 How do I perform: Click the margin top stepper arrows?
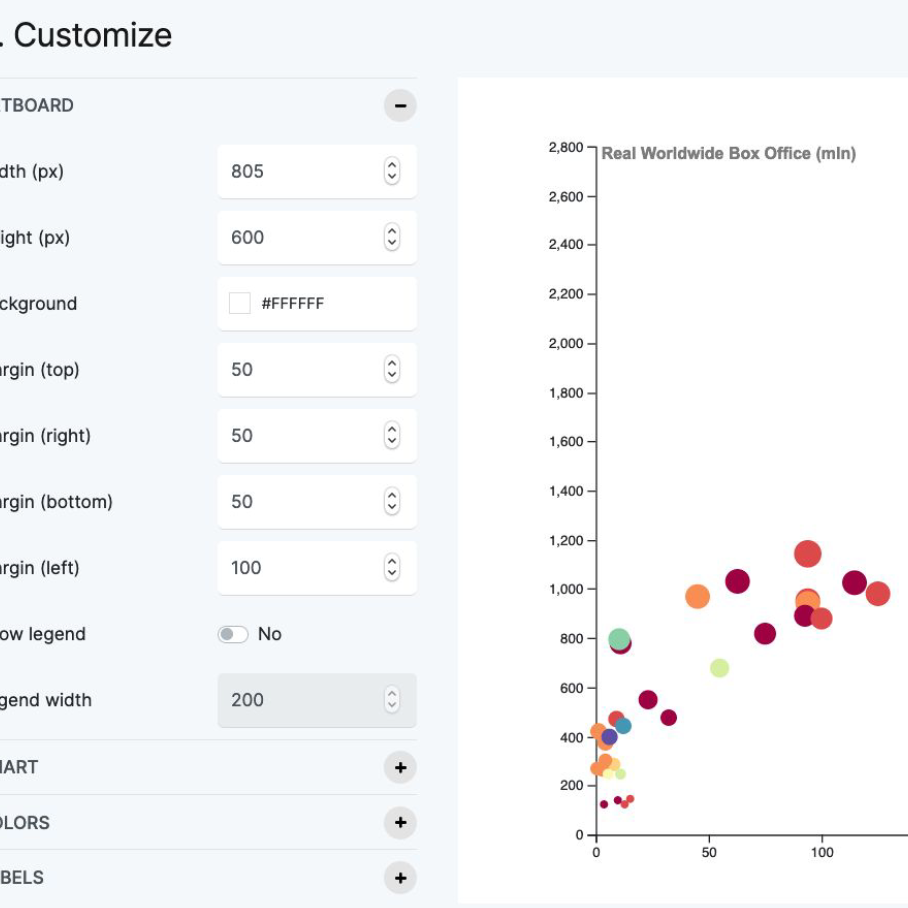pos(392,369)
